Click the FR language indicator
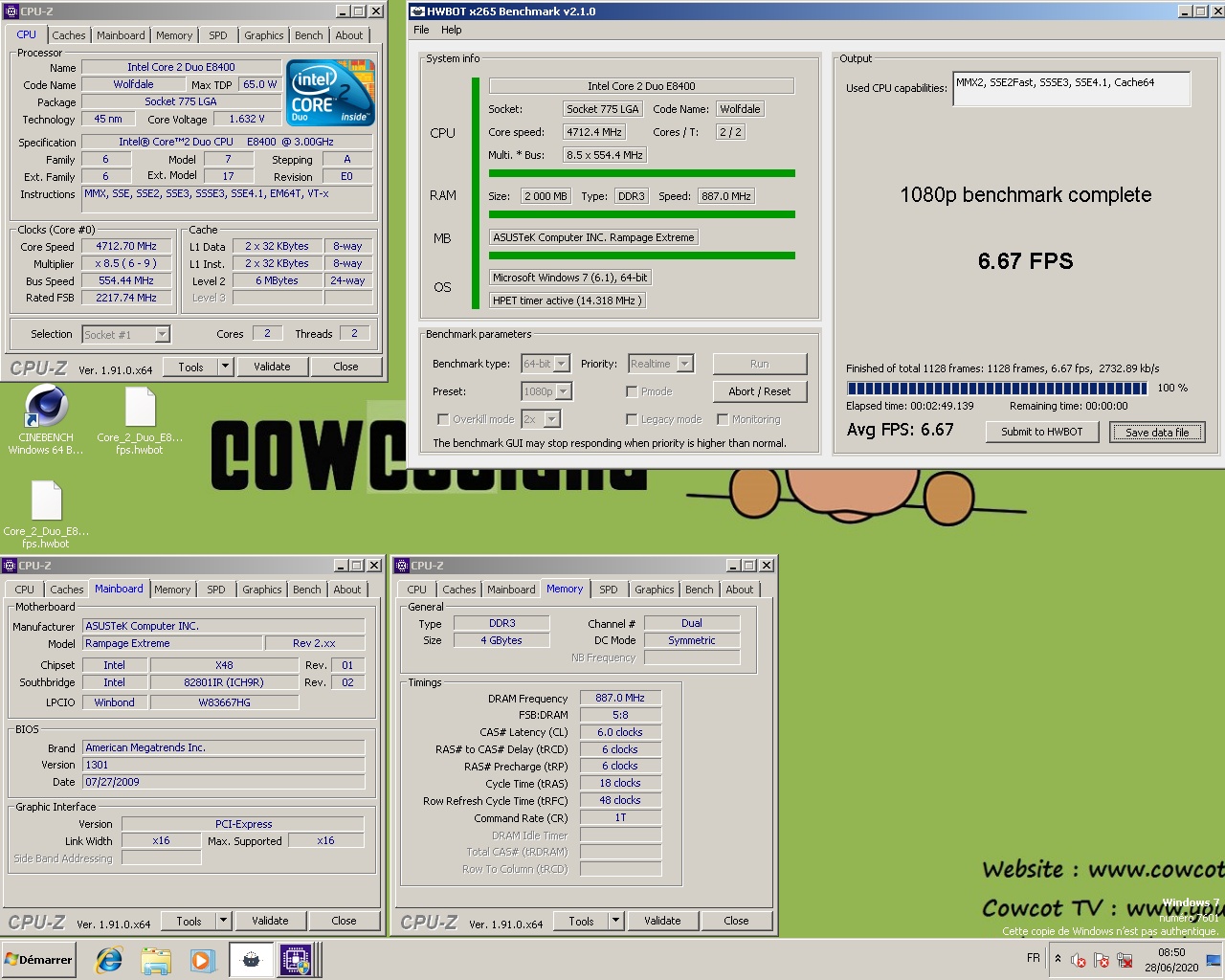 (1034, 958)
